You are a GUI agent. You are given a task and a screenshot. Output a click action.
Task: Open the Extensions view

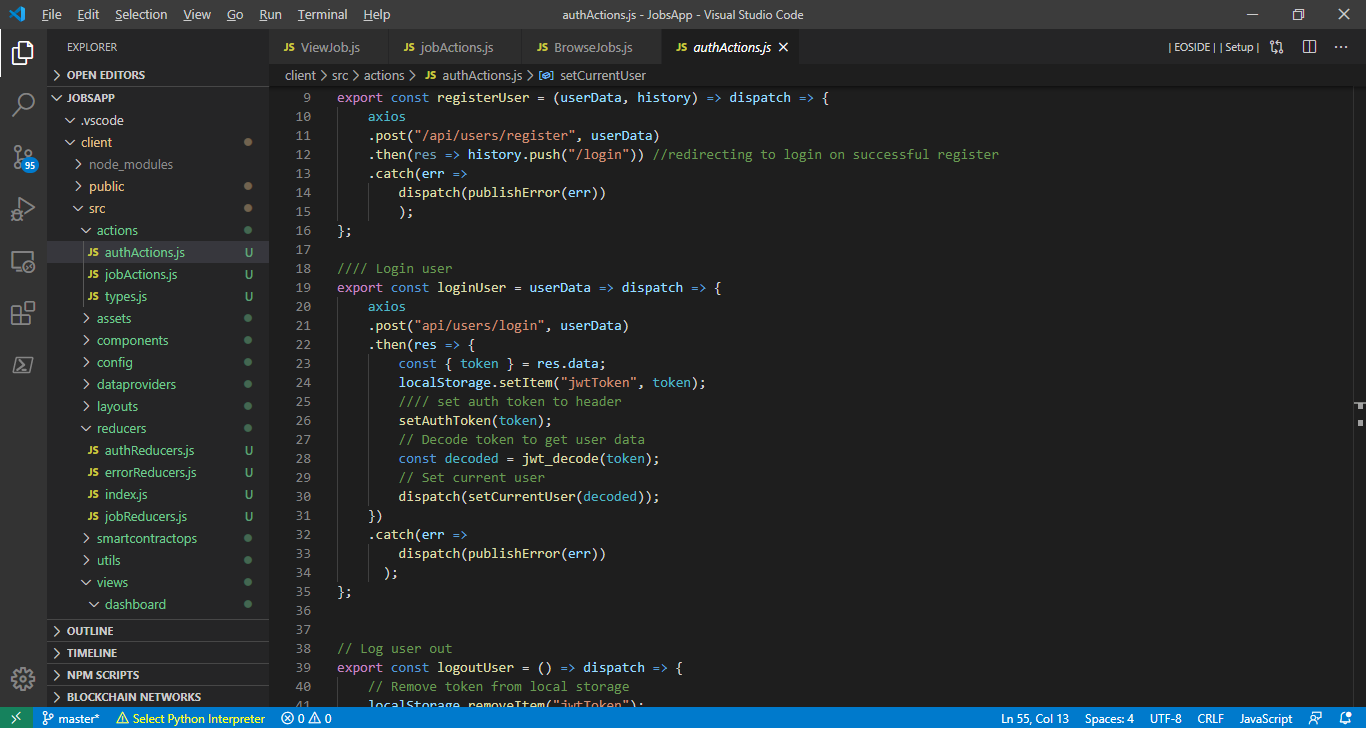pos(23,314)
